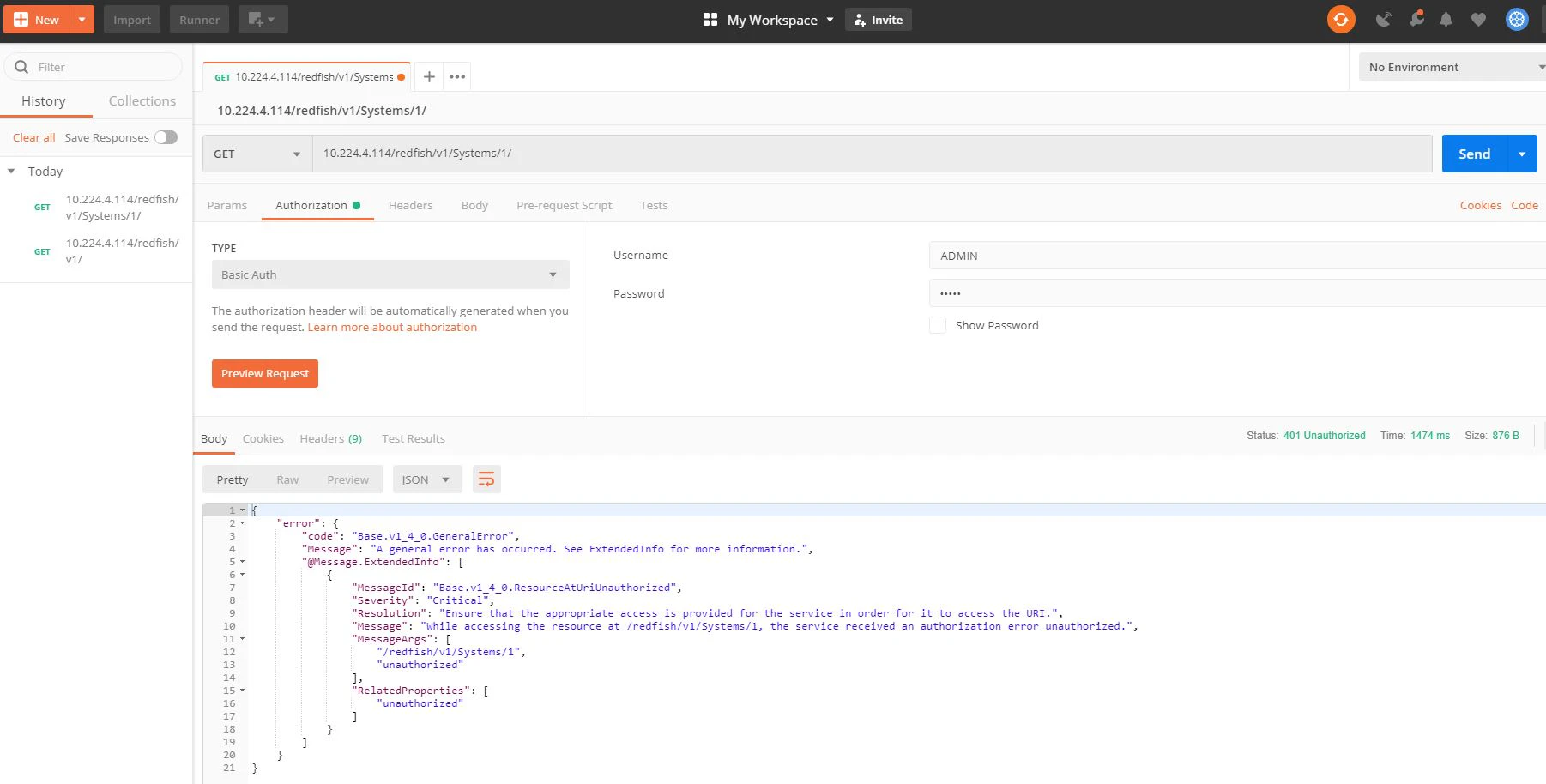Open the Runner
This screenshot has height=784, width=1546.
(199, 20)
